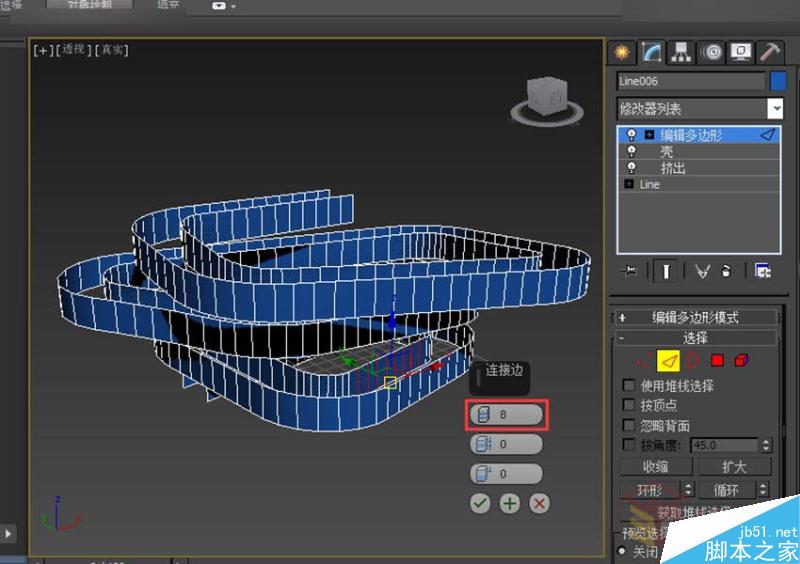Check the 按顶点 option
The height and width of the screenshot is (564, 800).
(629, 405)
